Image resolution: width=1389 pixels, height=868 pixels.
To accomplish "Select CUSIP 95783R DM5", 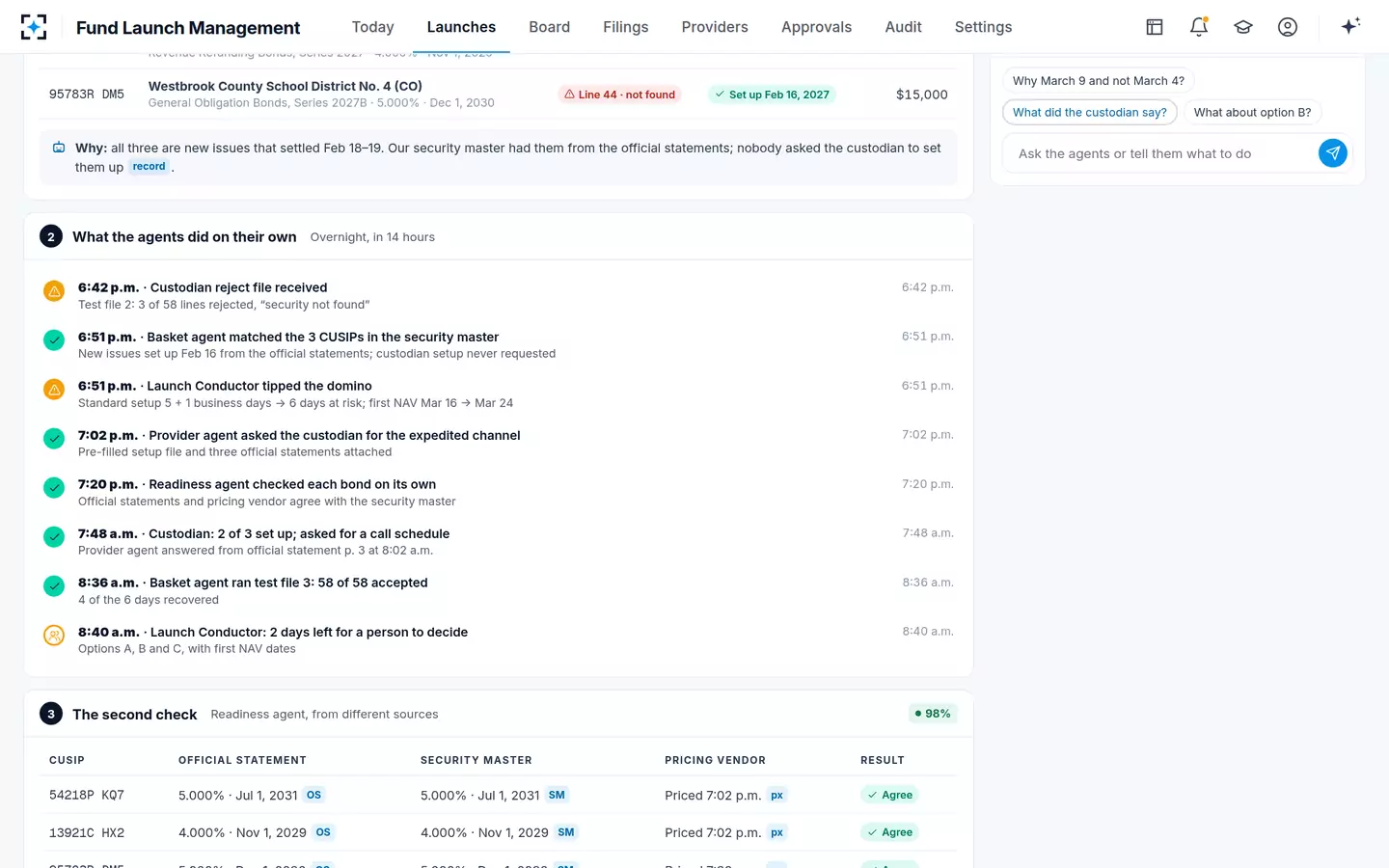I will 87,95.
